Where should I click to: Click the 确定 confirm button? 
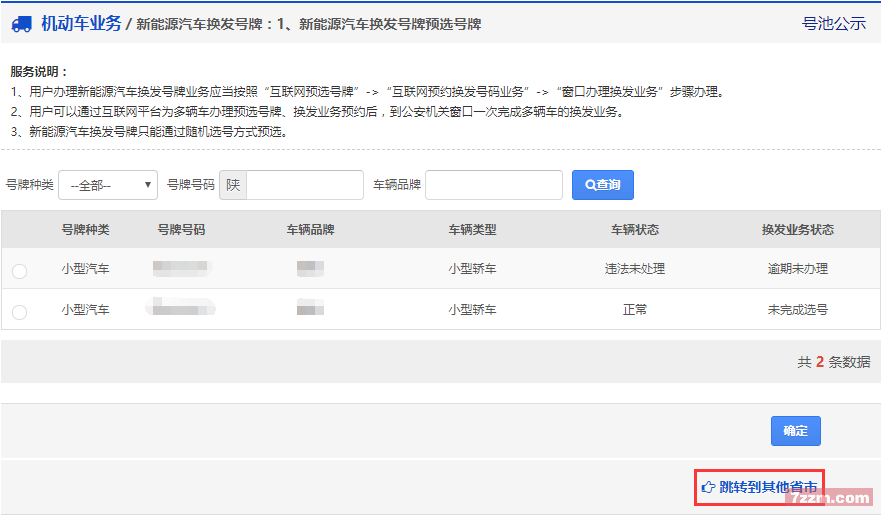[795, 431]
